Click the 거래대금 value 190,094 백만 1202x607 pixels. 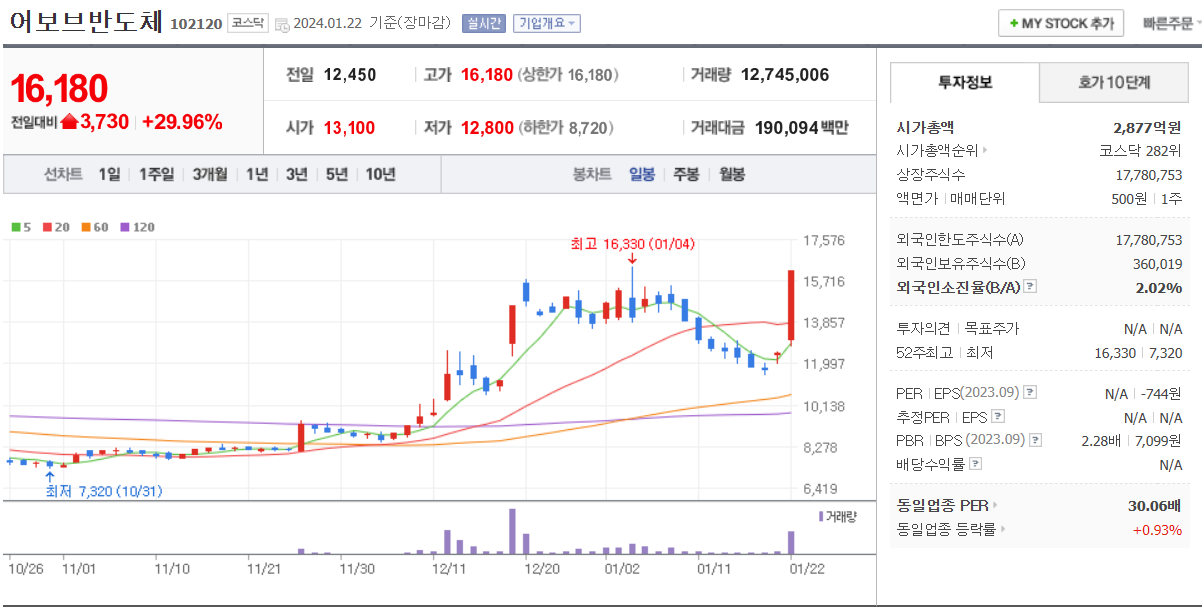(x=800, y=128)
